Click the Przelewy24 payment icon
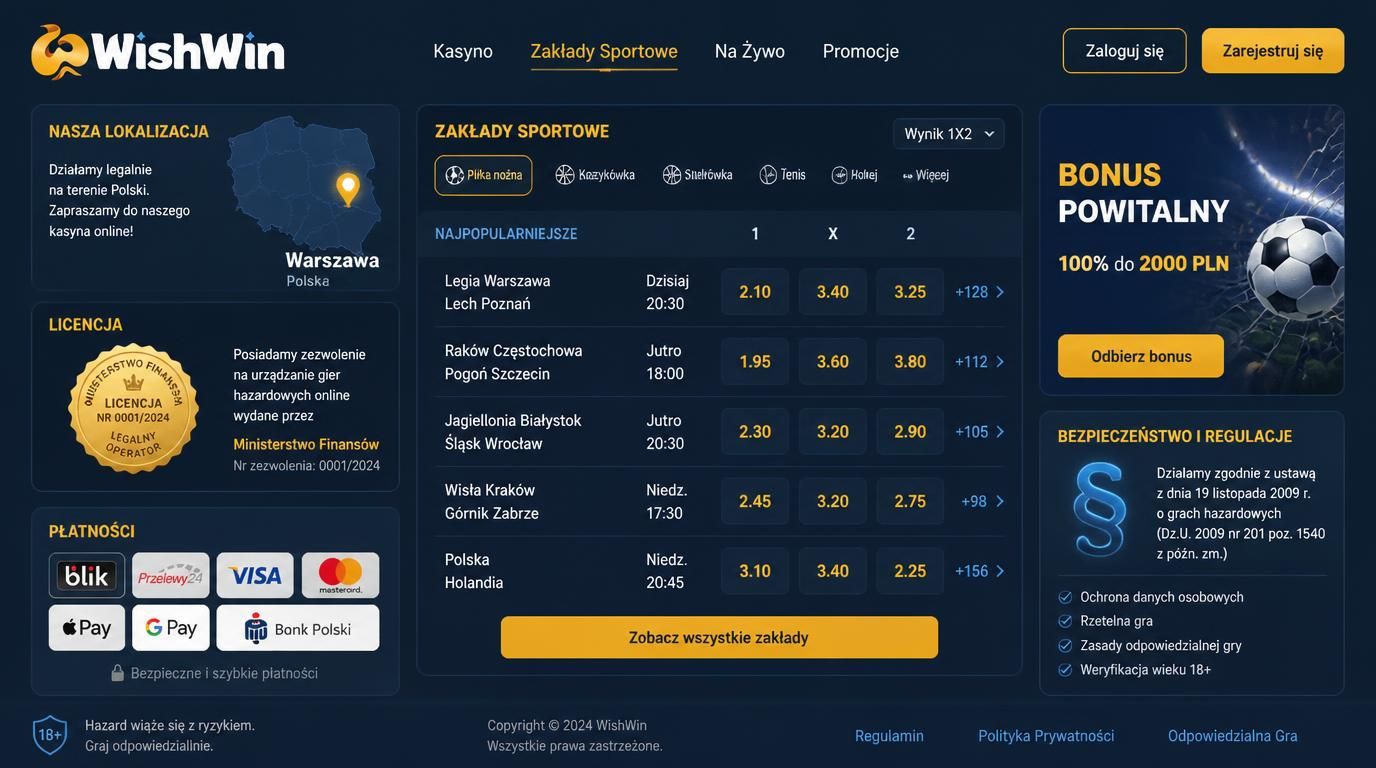 [171, 575]
